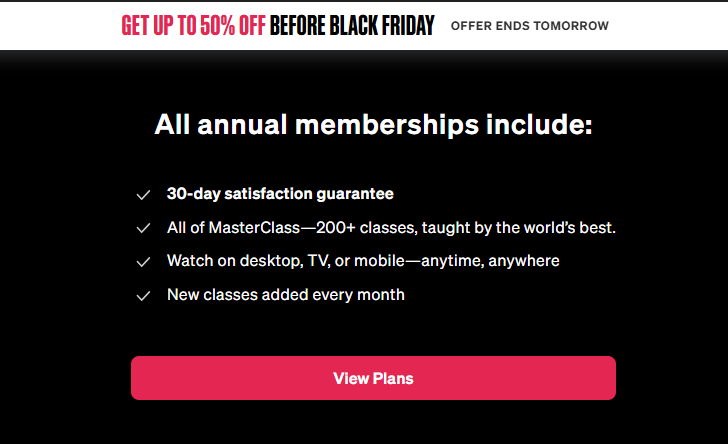Click the word TOMORROW in the banner
728x444 pixels.
[573, 26]
